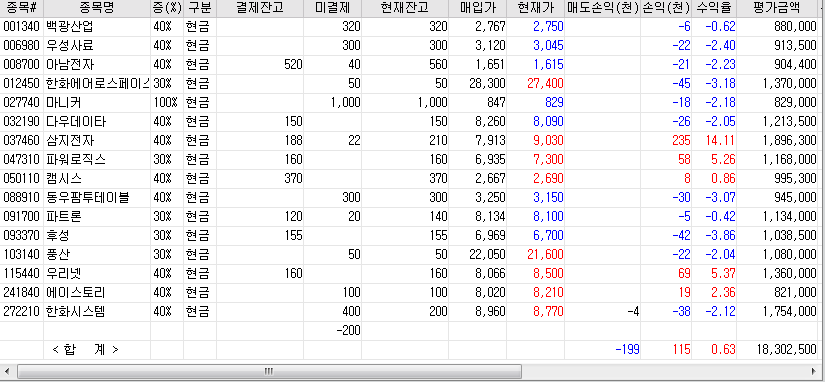Click the 미결제 column header

332,8
